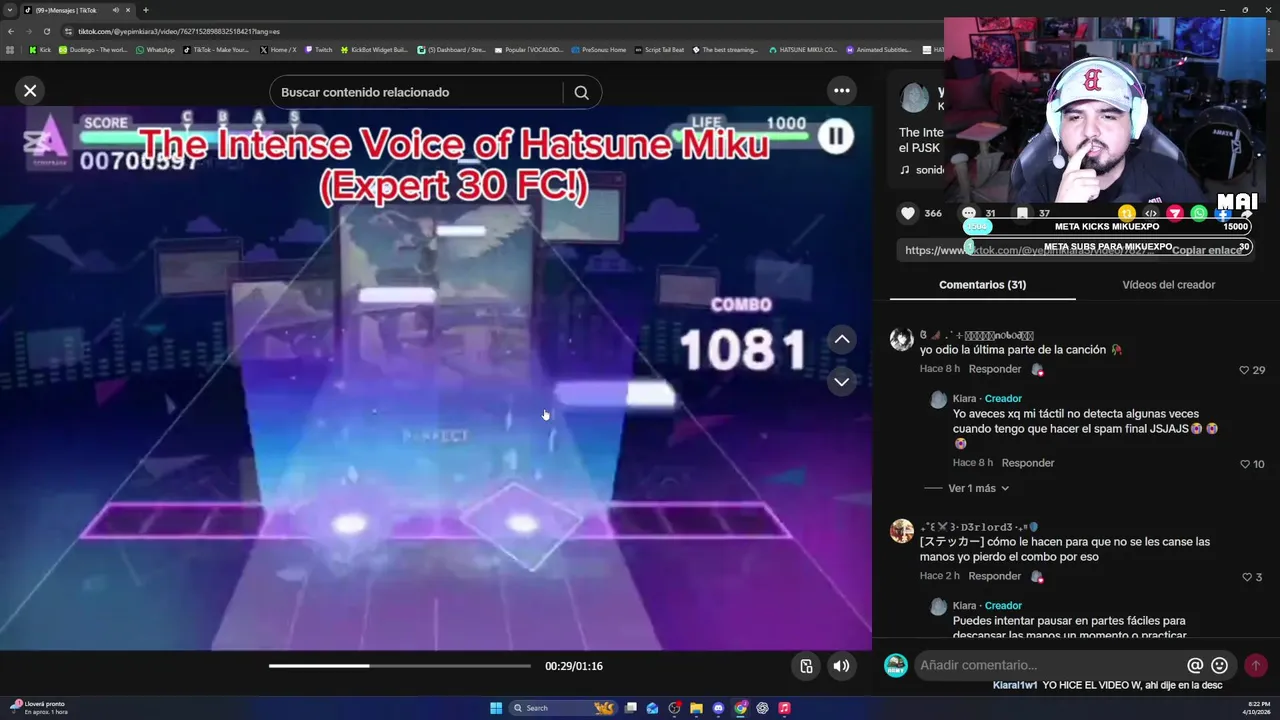This screenshot has height=720, width=1280.
Task: Click the yellow repost icon
Action: (1127, 213)
